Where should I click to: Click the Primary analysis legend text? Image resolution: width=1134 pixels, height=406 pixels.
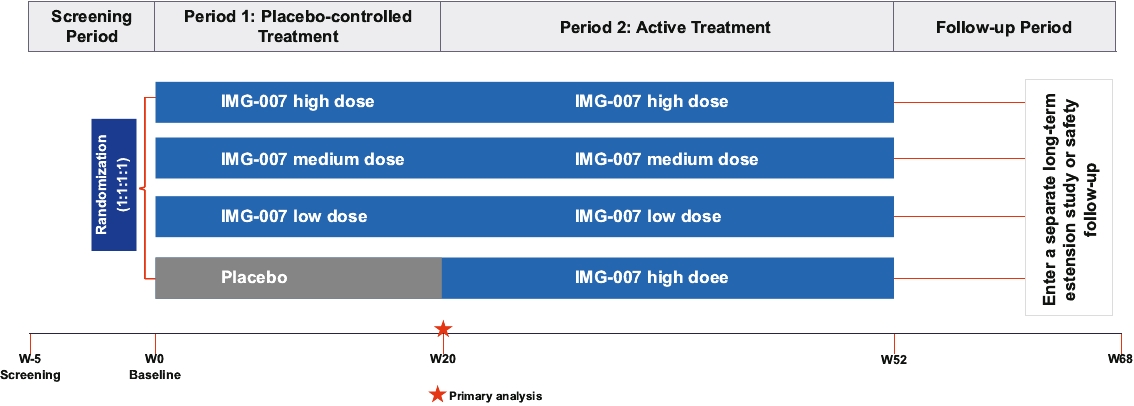(x=495, y=396)
